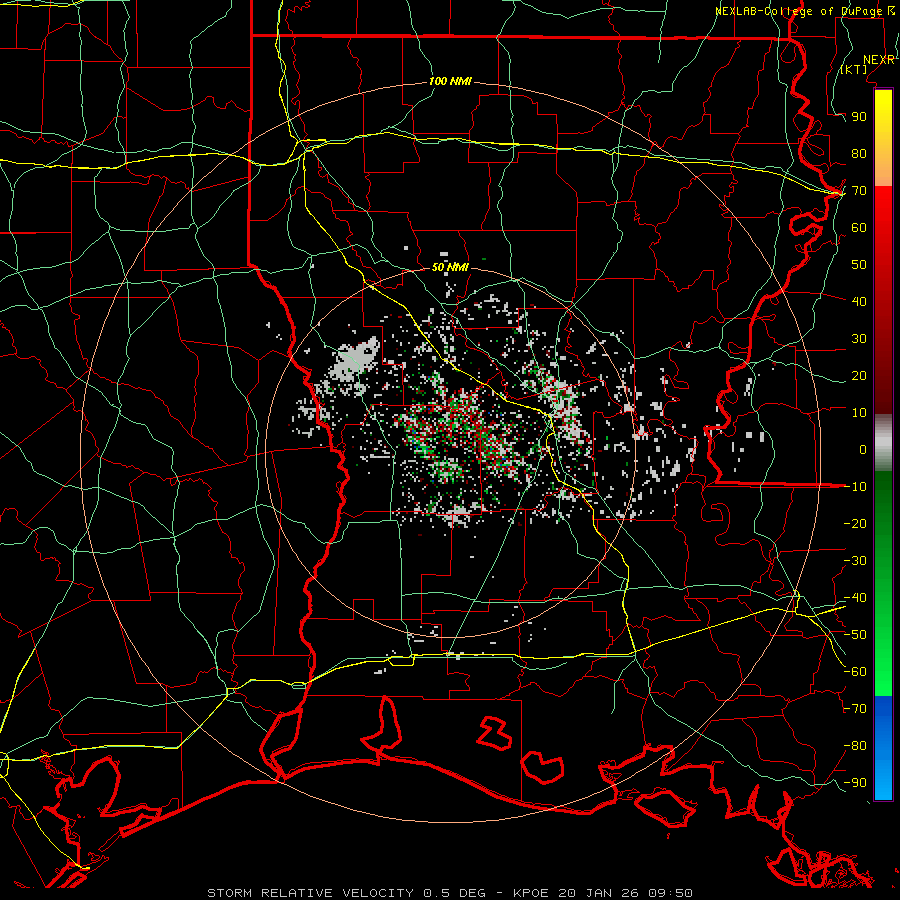Click the -80 value on velocity scale
Viewport: 900px width, 900px height.
[855, 746]
